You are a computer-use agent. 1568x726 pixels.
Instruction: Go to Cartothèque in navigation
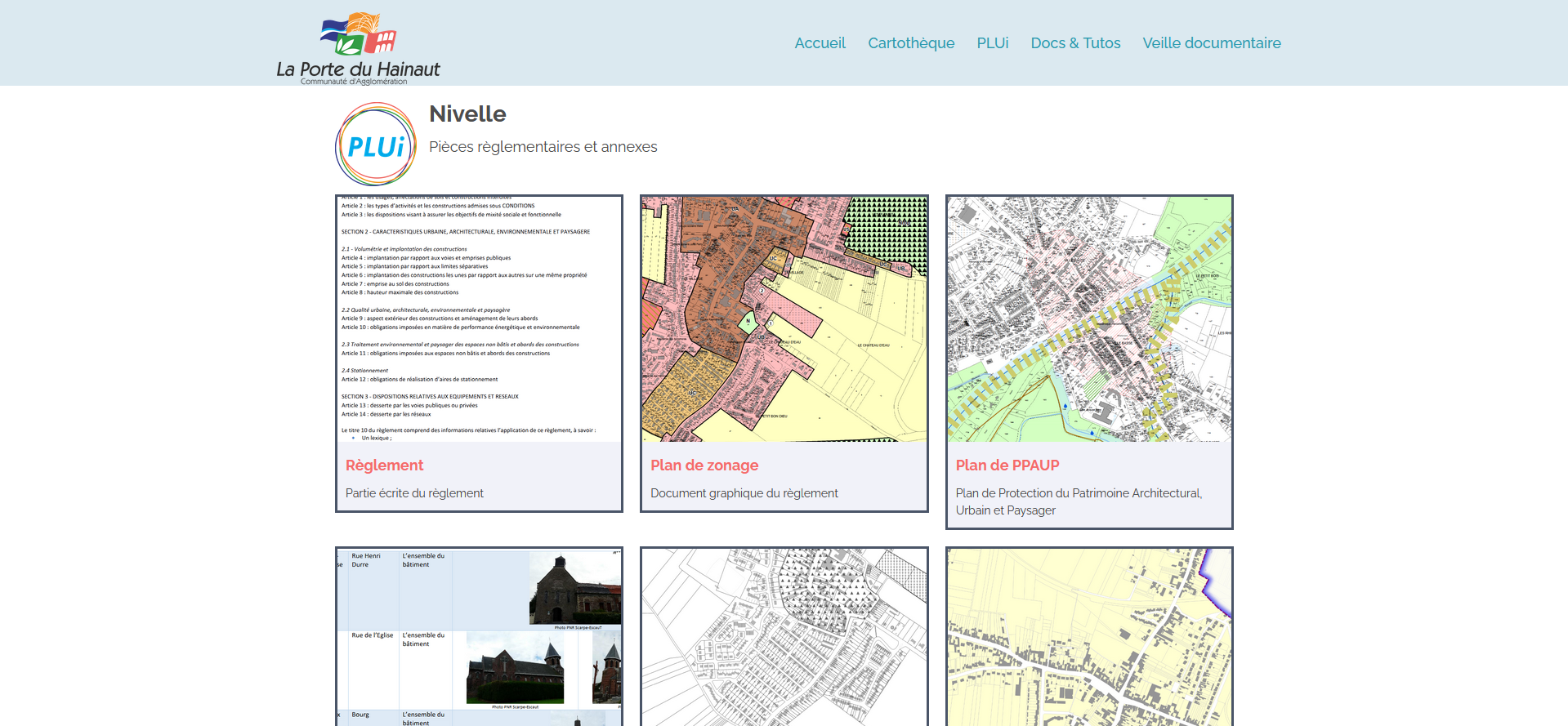click(911, 43)
